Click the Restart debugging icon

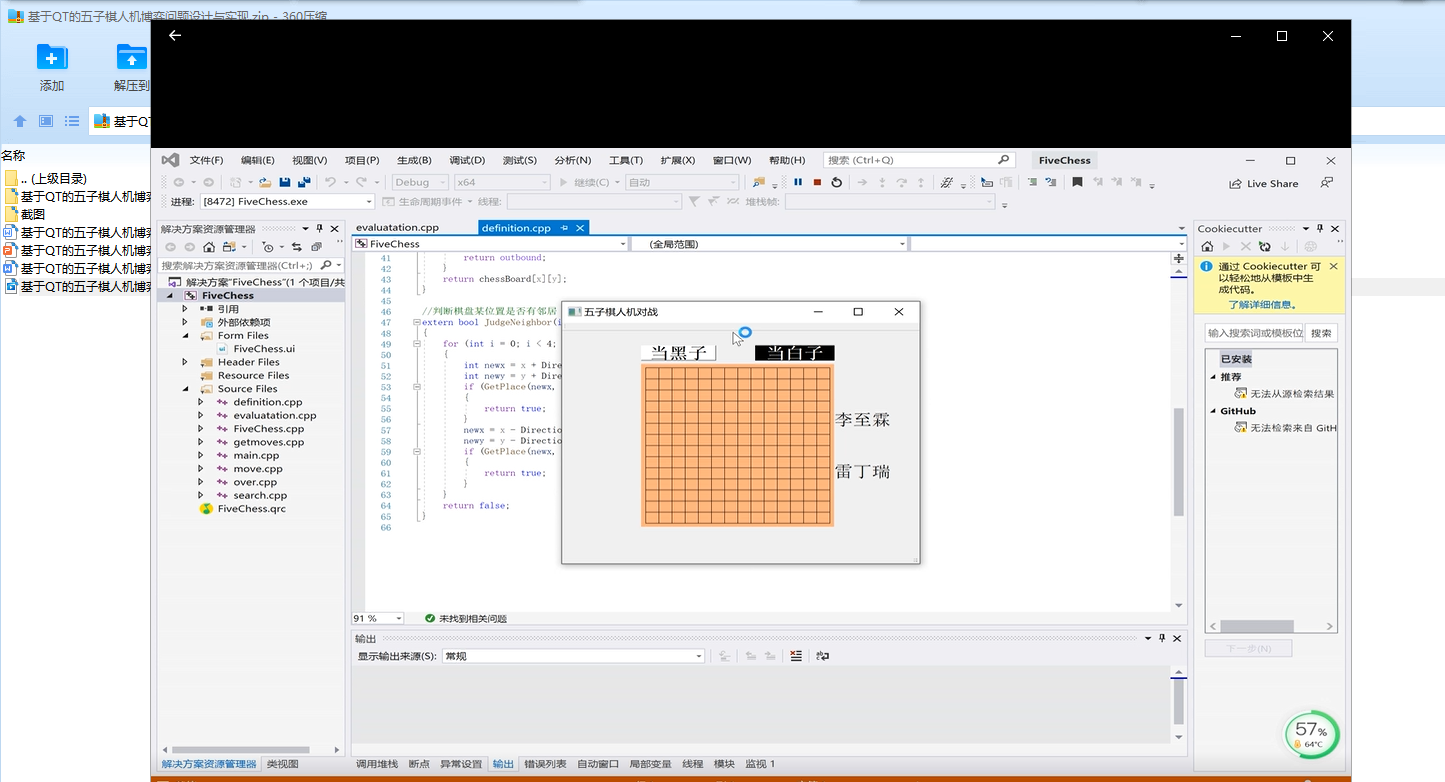[836, 182]
